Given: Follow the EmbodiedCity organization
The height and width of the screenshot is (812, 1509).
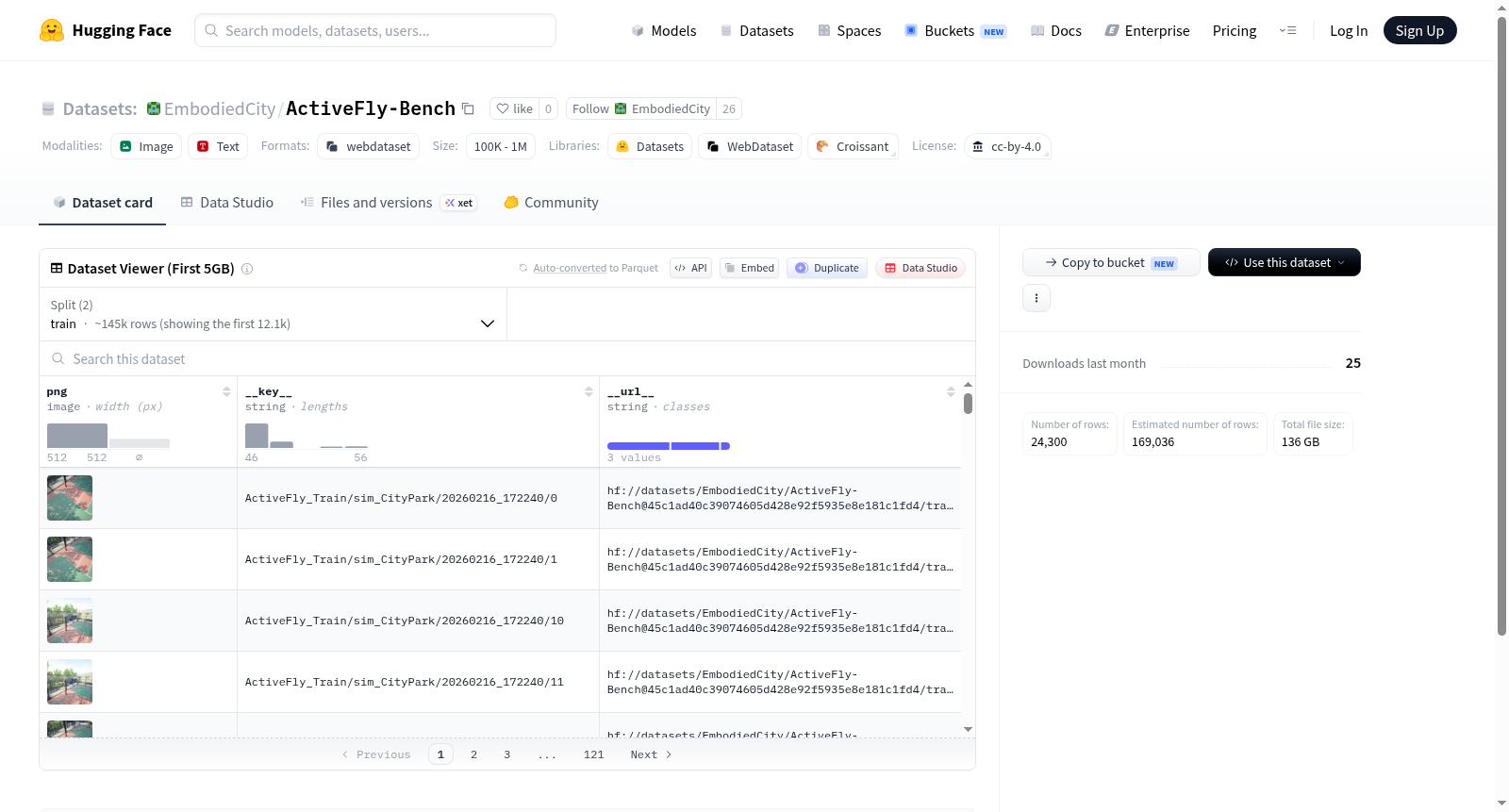Looking at the screenshot, I should tap(641, 108).
